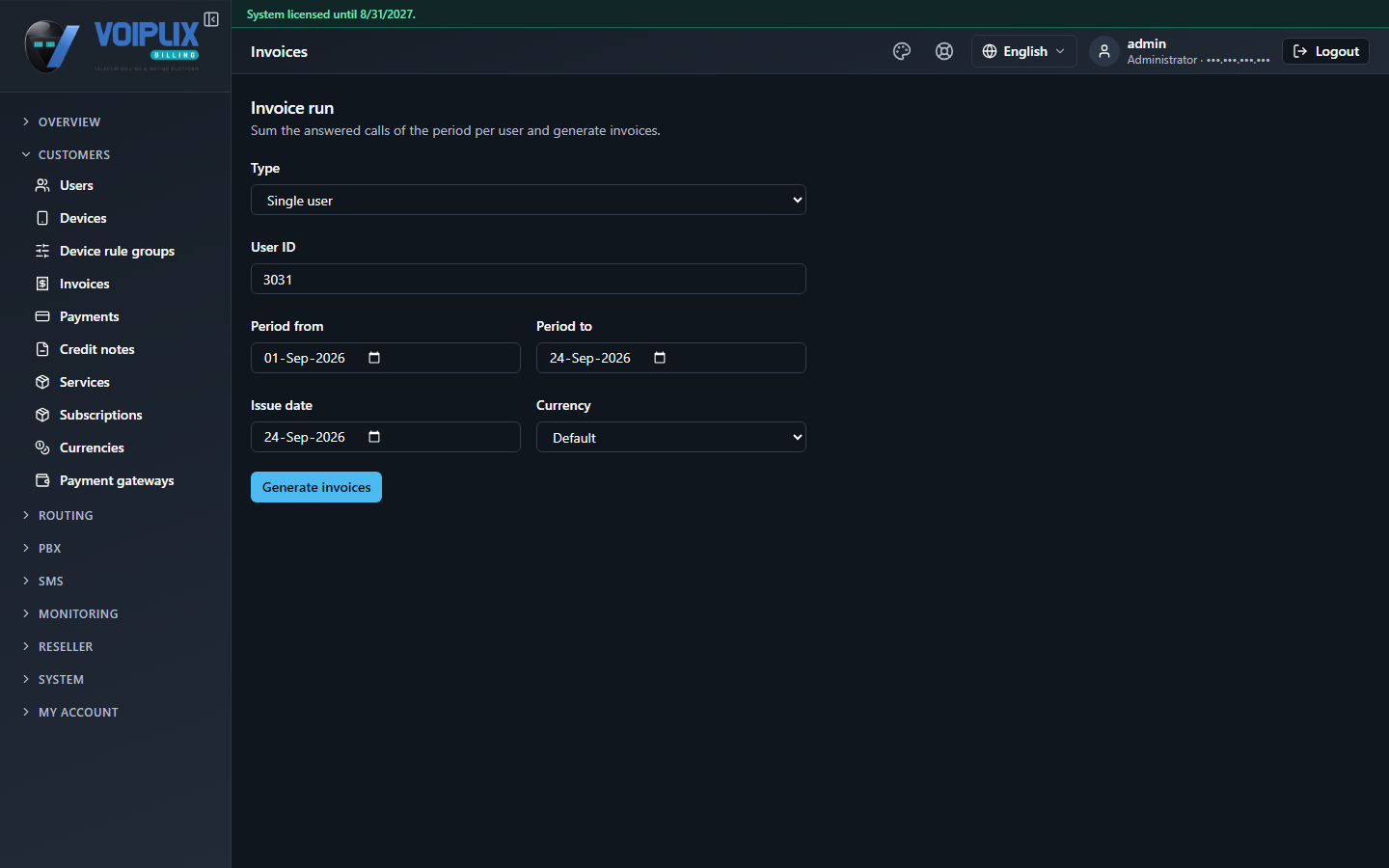Open the Subscriptions menu label
The image size is (1389, 868).
(x=100, y=415)
